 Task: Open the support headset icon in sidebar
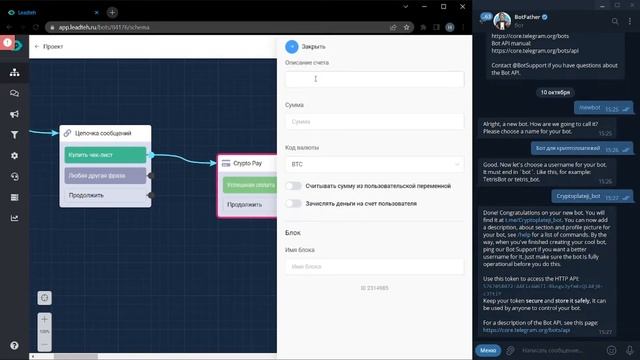pos(14,177)
